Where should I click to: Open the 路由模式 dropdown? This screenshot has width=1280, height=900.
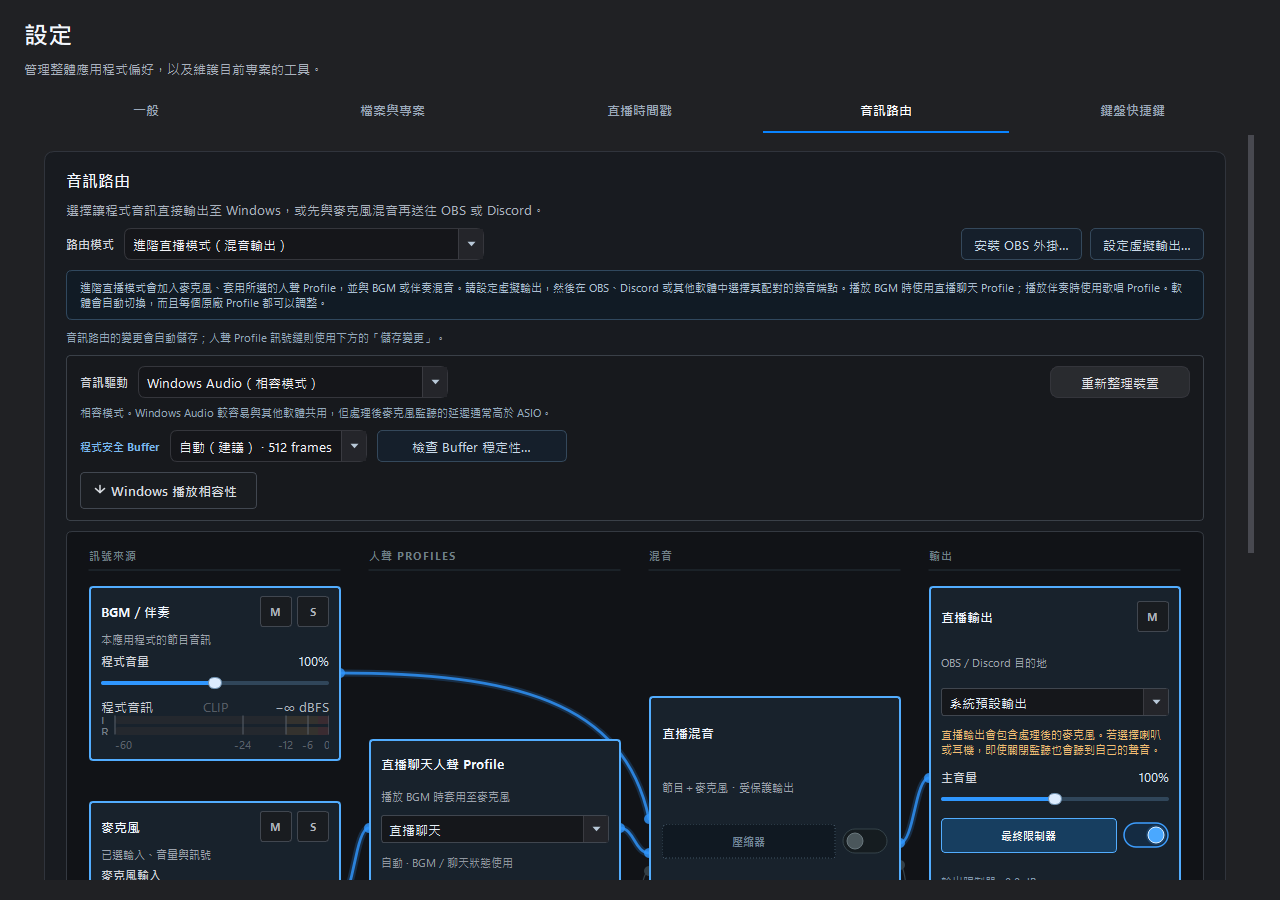(304, 244)
